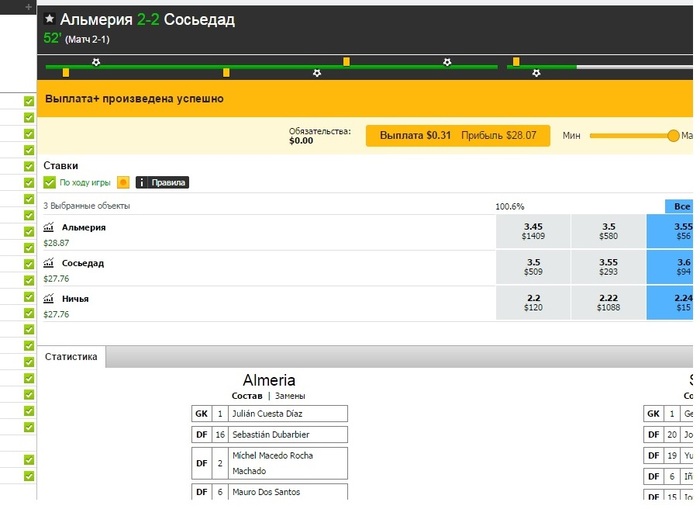Click the 100.6% book percentage
Screen dimensions: 700x516
pyautogui.click(x=510, y=207)
